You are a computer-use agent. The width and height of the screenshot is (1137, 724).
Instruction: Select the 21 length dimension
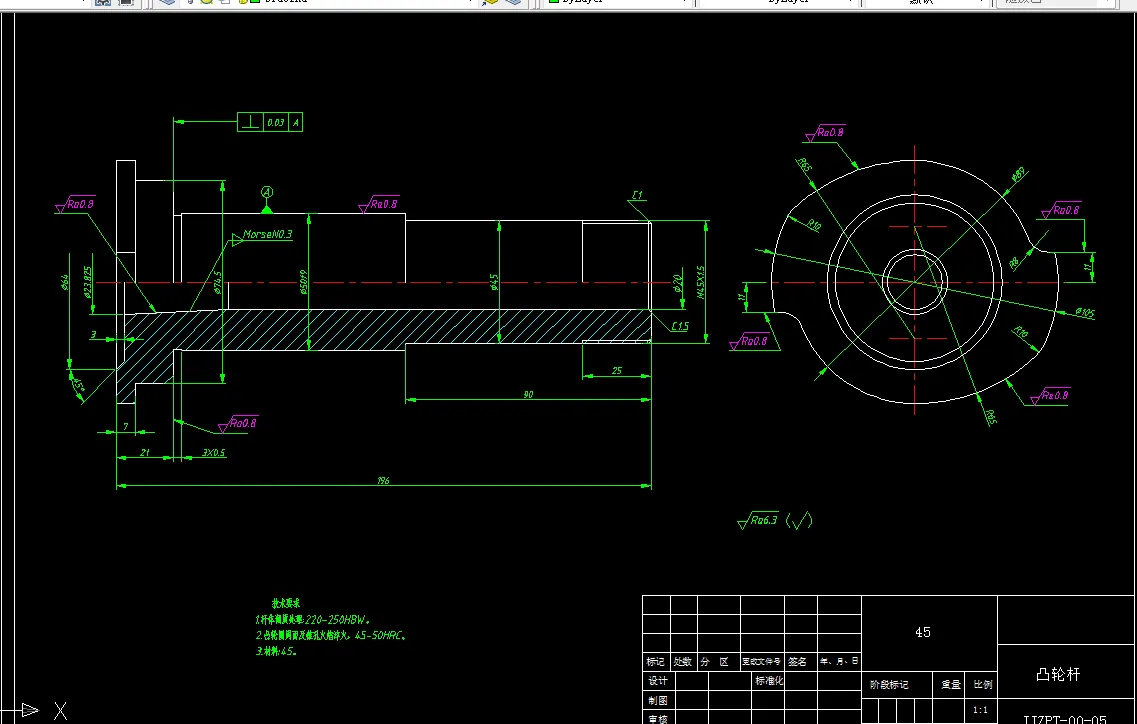pos(144,453)
